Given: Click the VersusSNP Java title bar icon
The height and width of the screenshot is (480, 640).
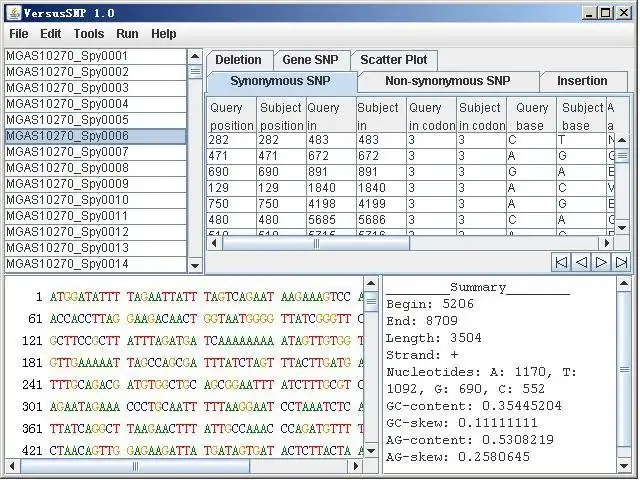Looking at the screenshot, I should (x=15, y=13).
